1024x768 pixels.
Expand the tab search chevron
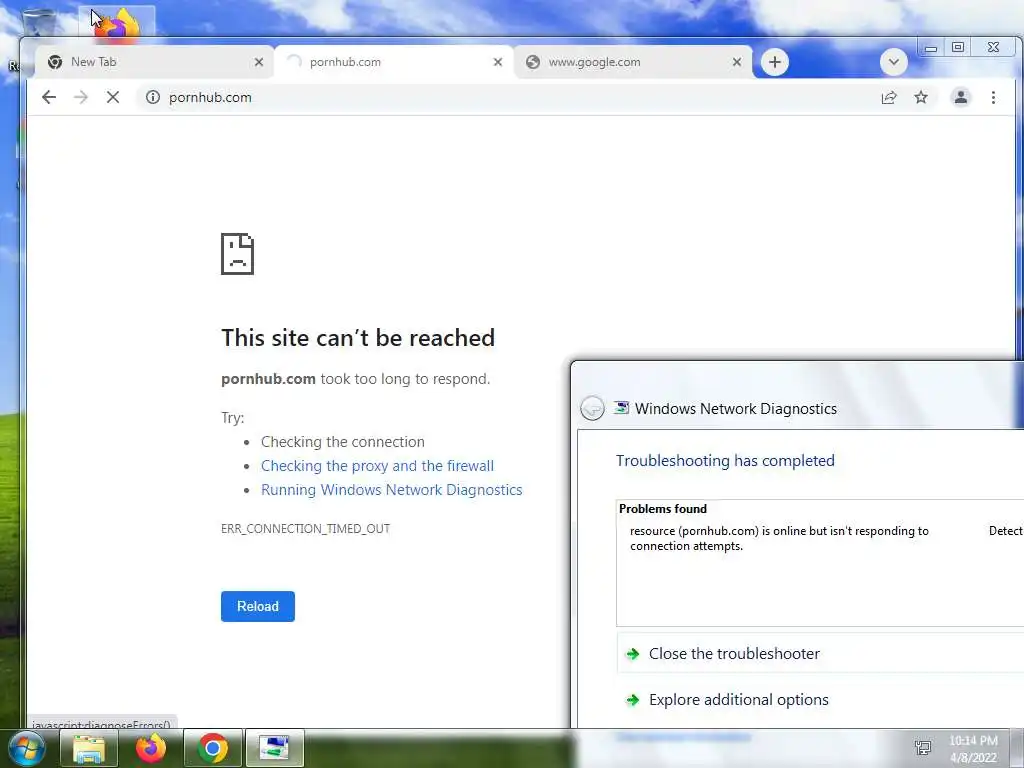[x=893, y=62]
